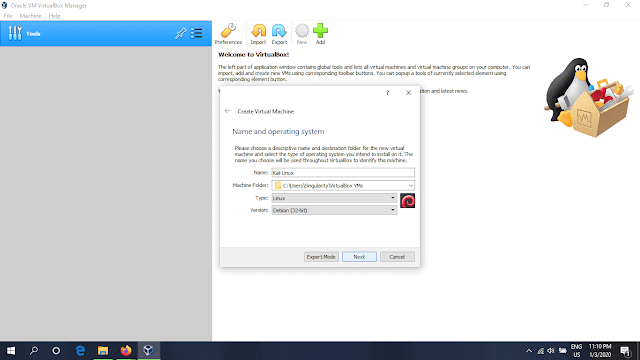This screenshot has width=640, height=360.
Task: Click the Cancel button
Action: (x=397, y=257)
